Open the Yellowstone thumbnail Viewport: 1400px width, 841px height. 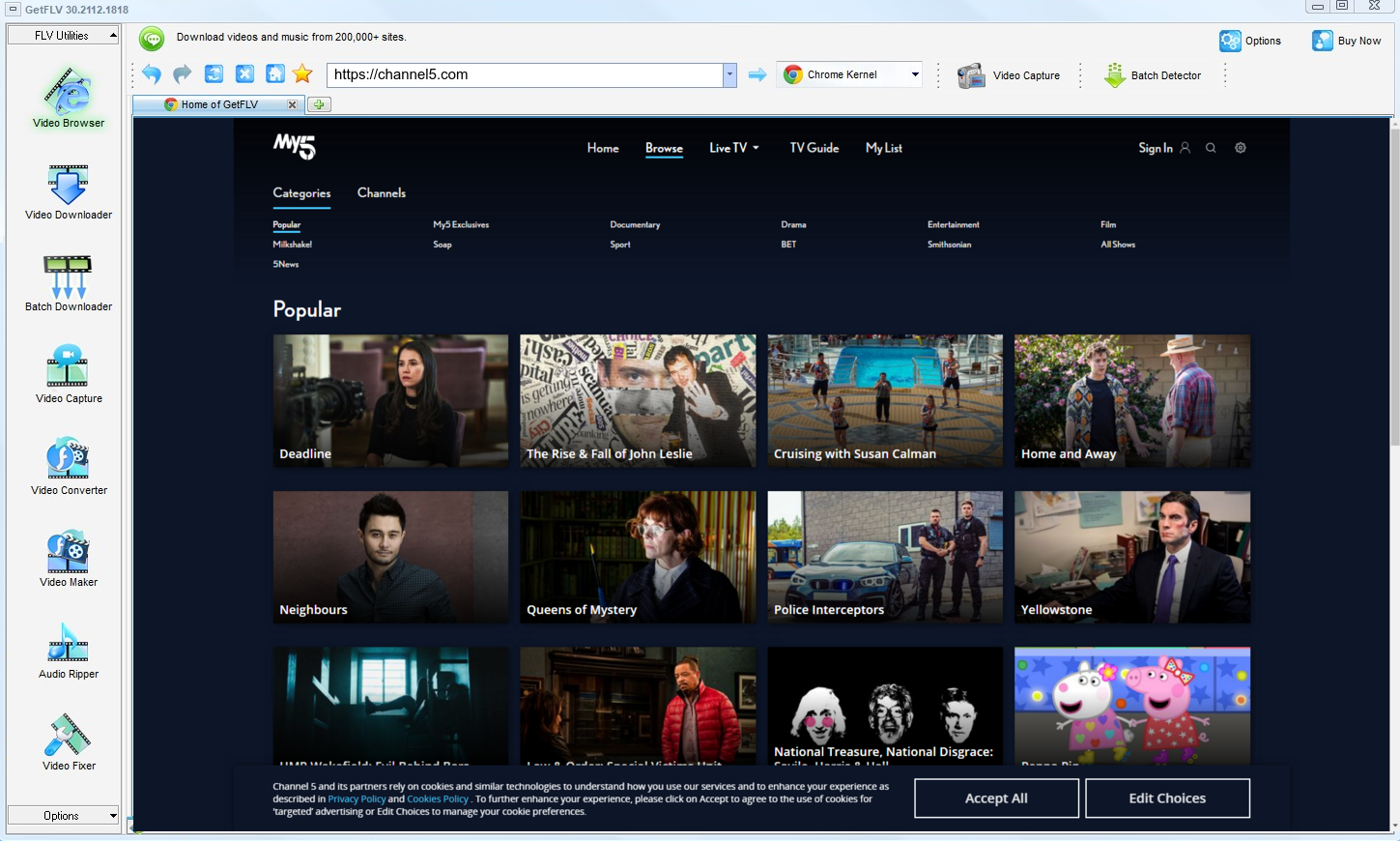(x=1132, y=558)
